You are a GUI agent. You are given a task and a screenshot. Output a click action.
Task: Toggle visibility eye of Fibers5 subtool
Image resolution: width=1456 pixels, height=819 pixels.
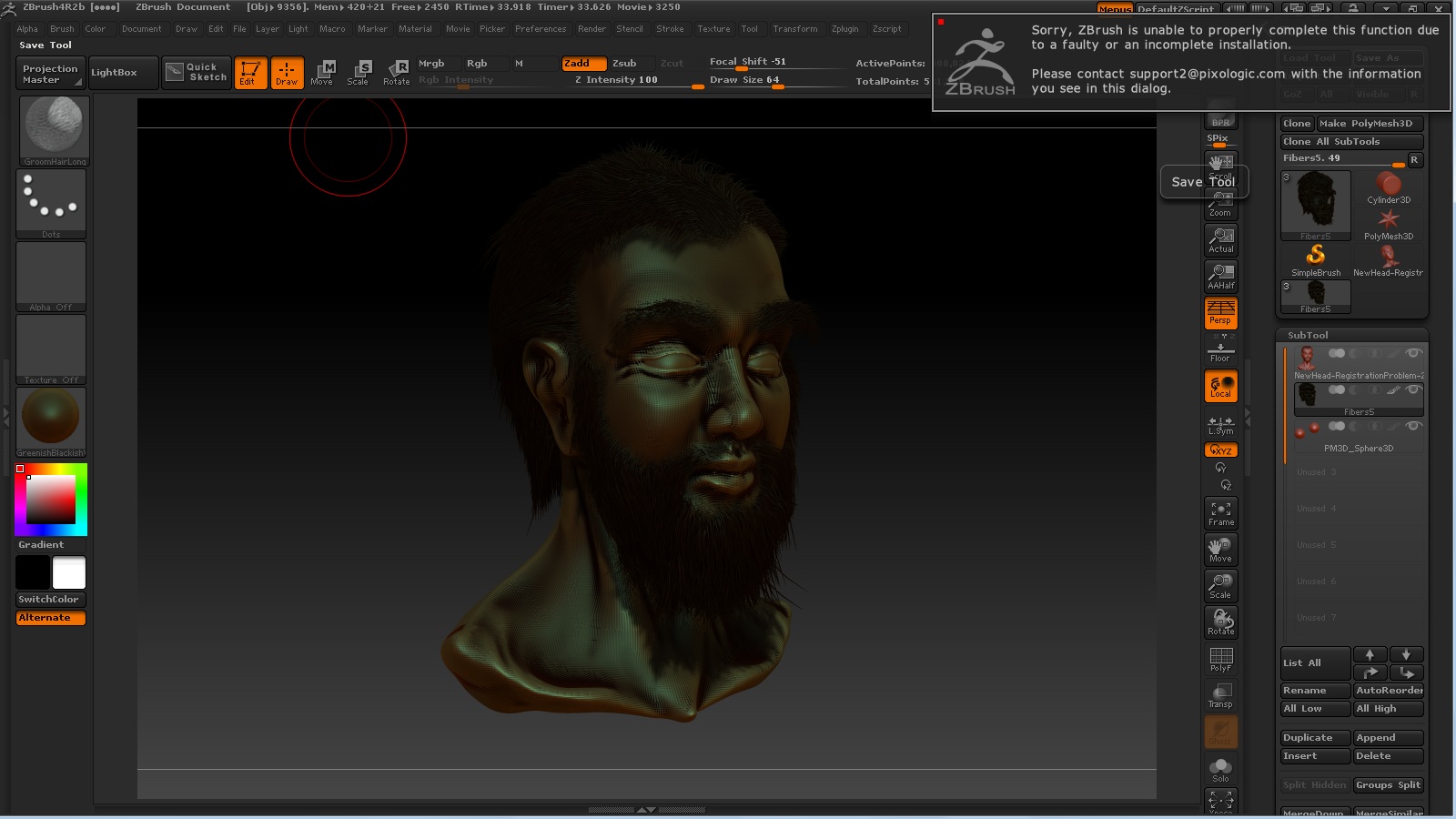[1413, 389]
